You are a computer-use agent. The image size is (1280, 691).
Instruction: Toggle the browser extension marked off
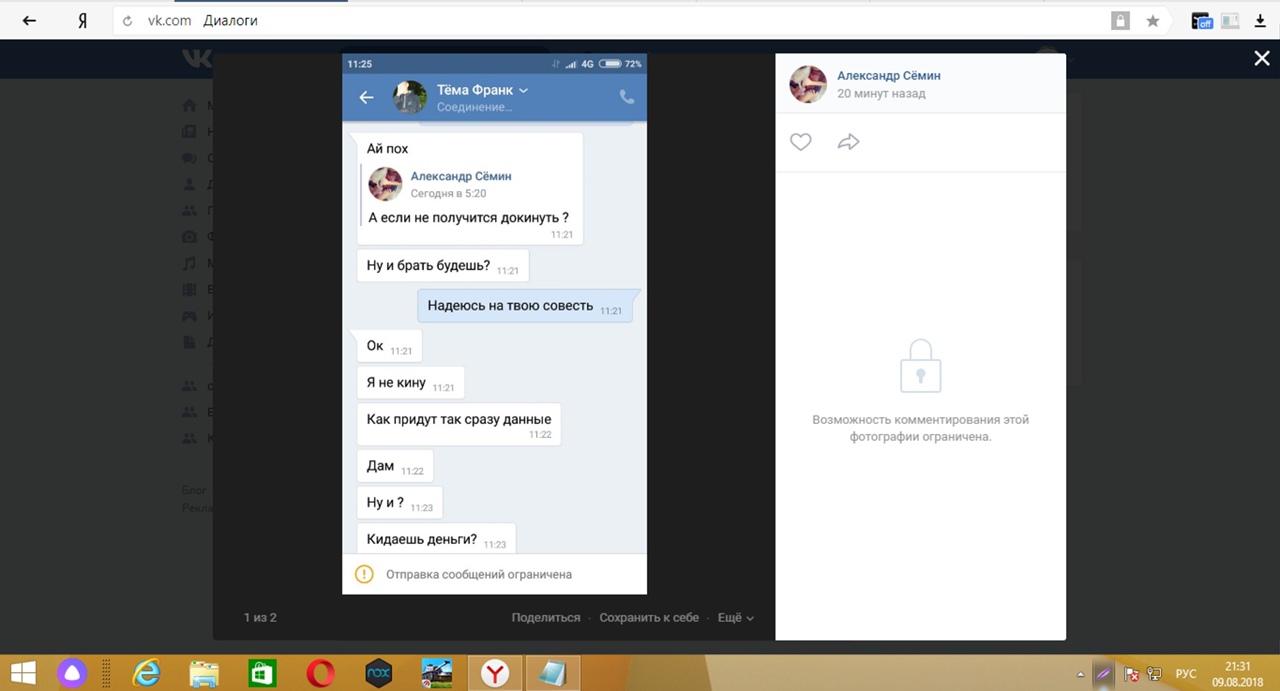[1201, 20]
